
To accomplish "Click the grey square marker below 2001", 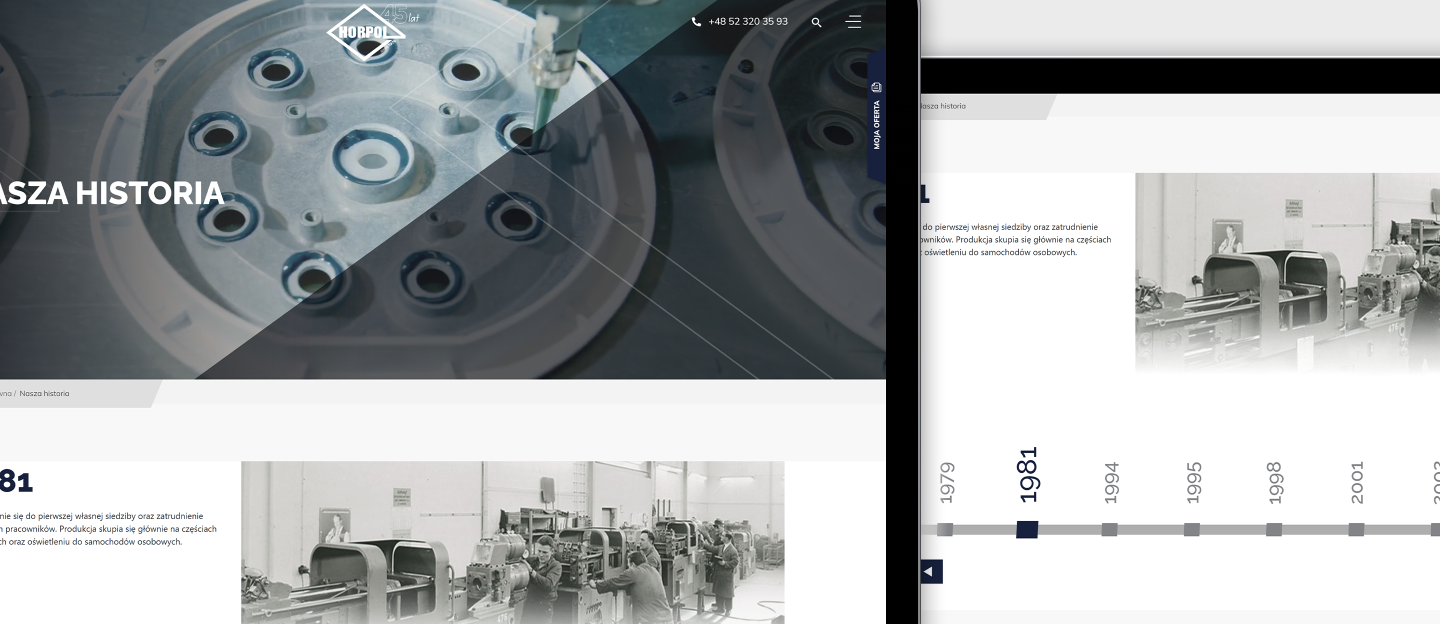I will 1356,529.
